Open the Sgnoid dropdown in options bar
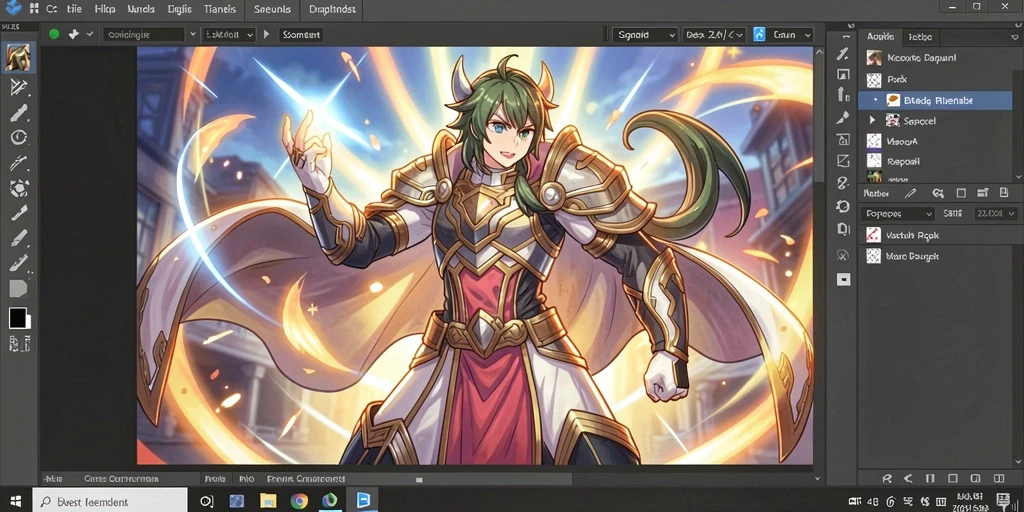Screen dimensions: 1024x512 point(645,35)
